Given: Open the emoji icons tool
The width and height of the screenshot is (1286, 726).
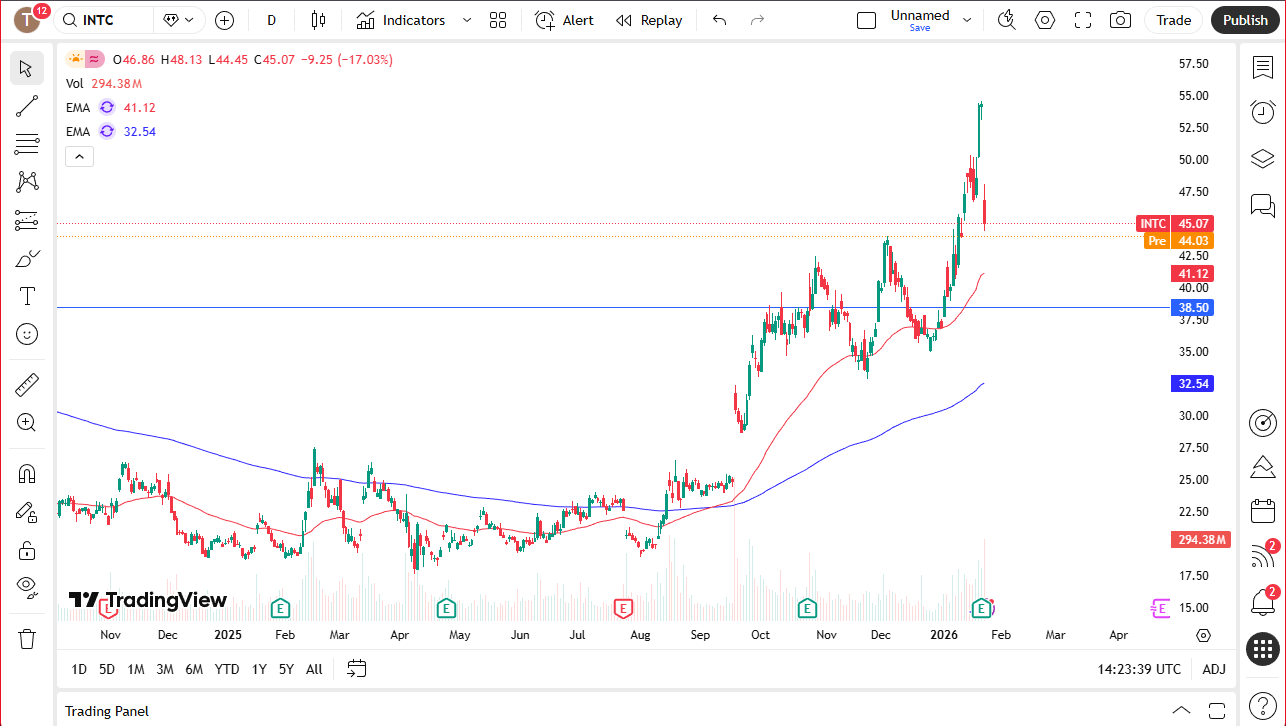Looking at the screenshot, I should tap(27, 334).
